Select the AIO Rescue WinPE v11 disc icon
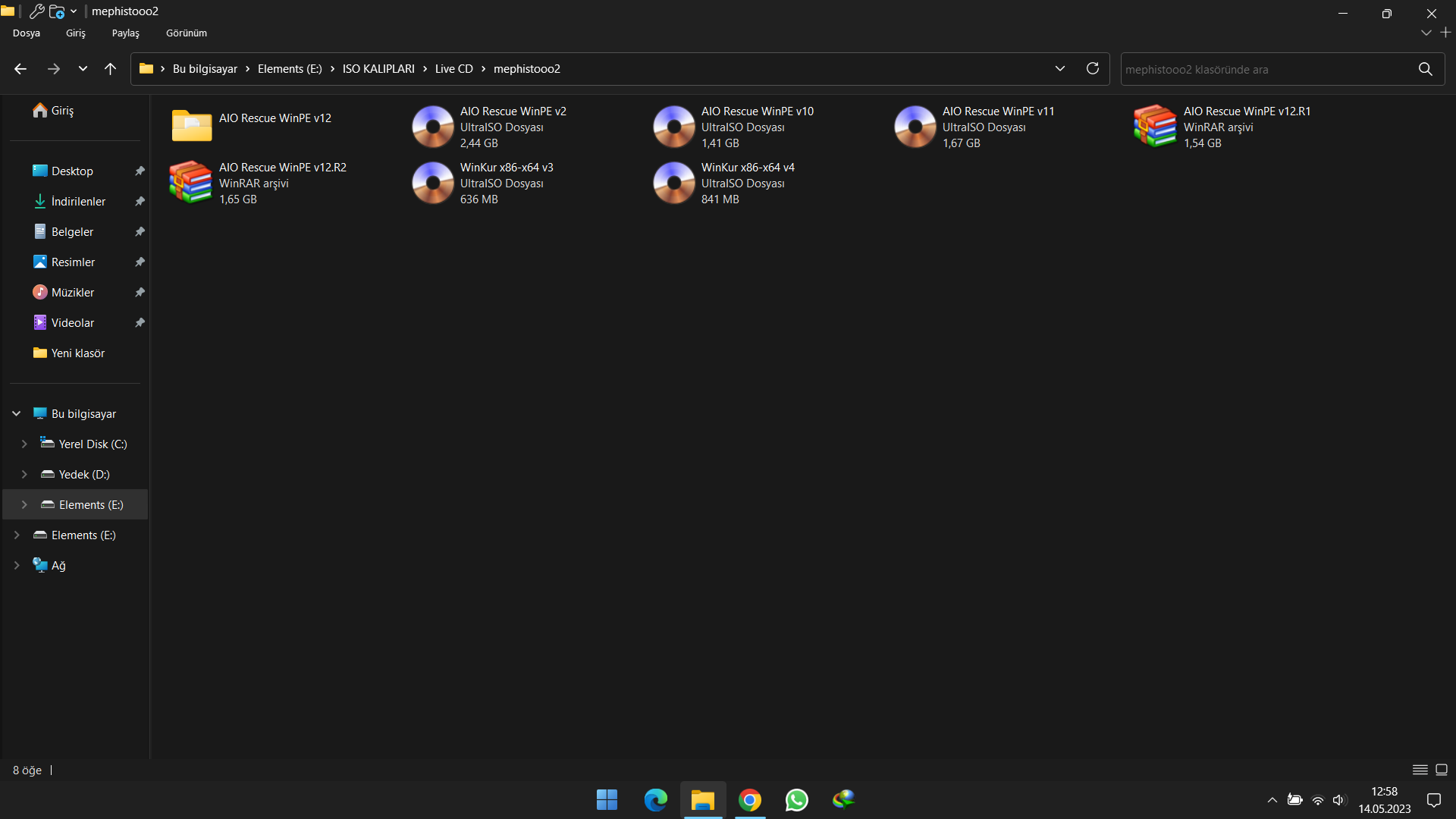The image size is (1456, 819). [x=915, y=127]
